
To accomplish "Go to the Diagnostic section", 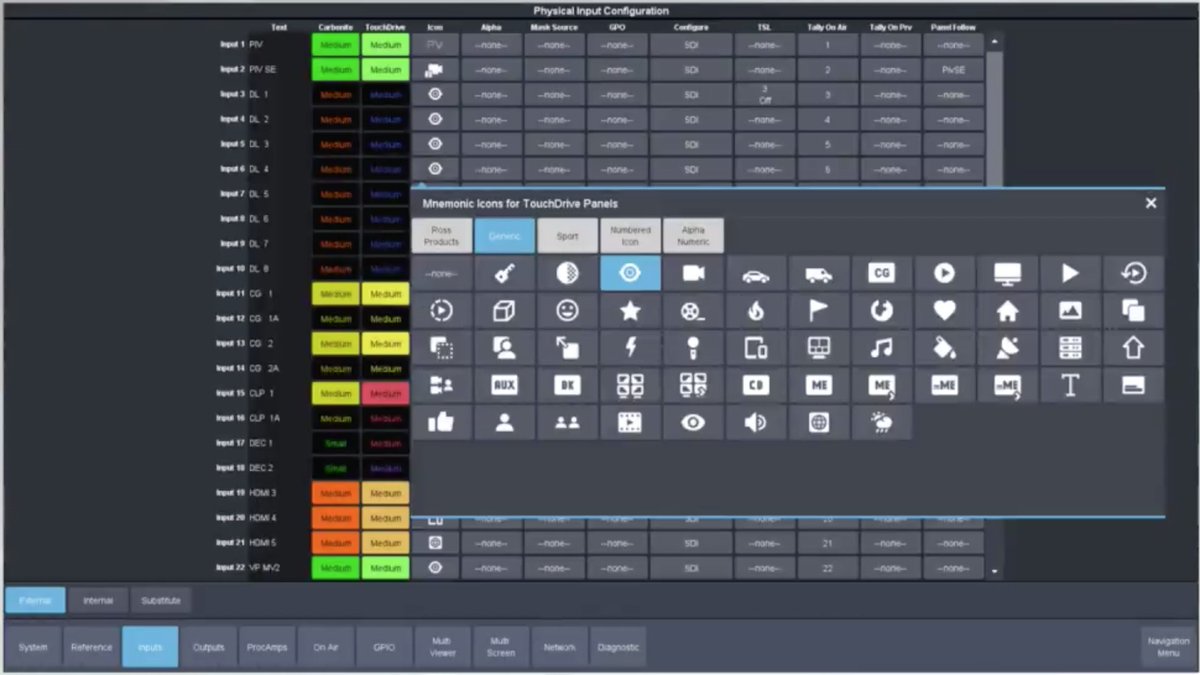I will tap(618, 646).
